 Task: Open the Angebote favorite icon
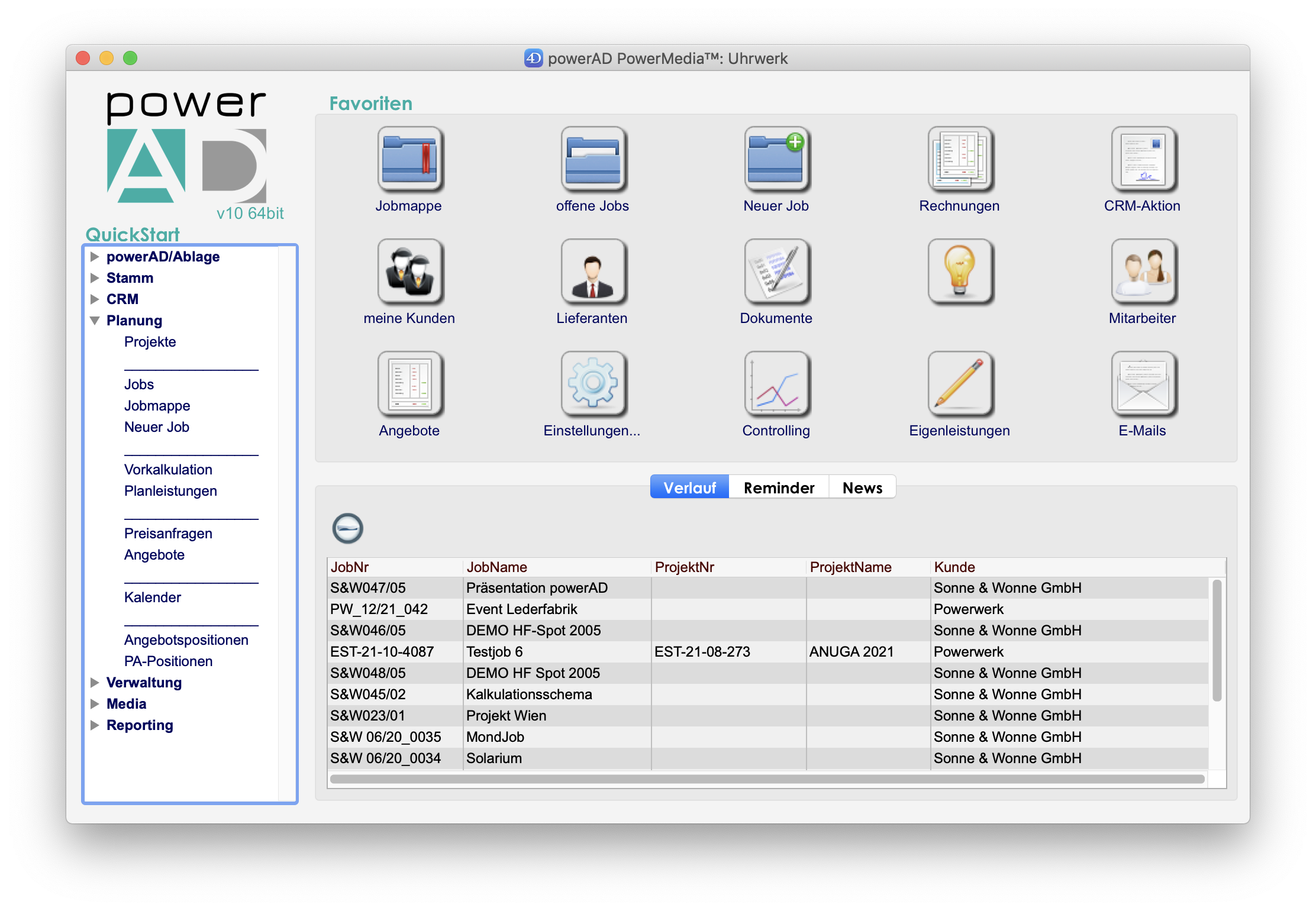tap(410, 384)
